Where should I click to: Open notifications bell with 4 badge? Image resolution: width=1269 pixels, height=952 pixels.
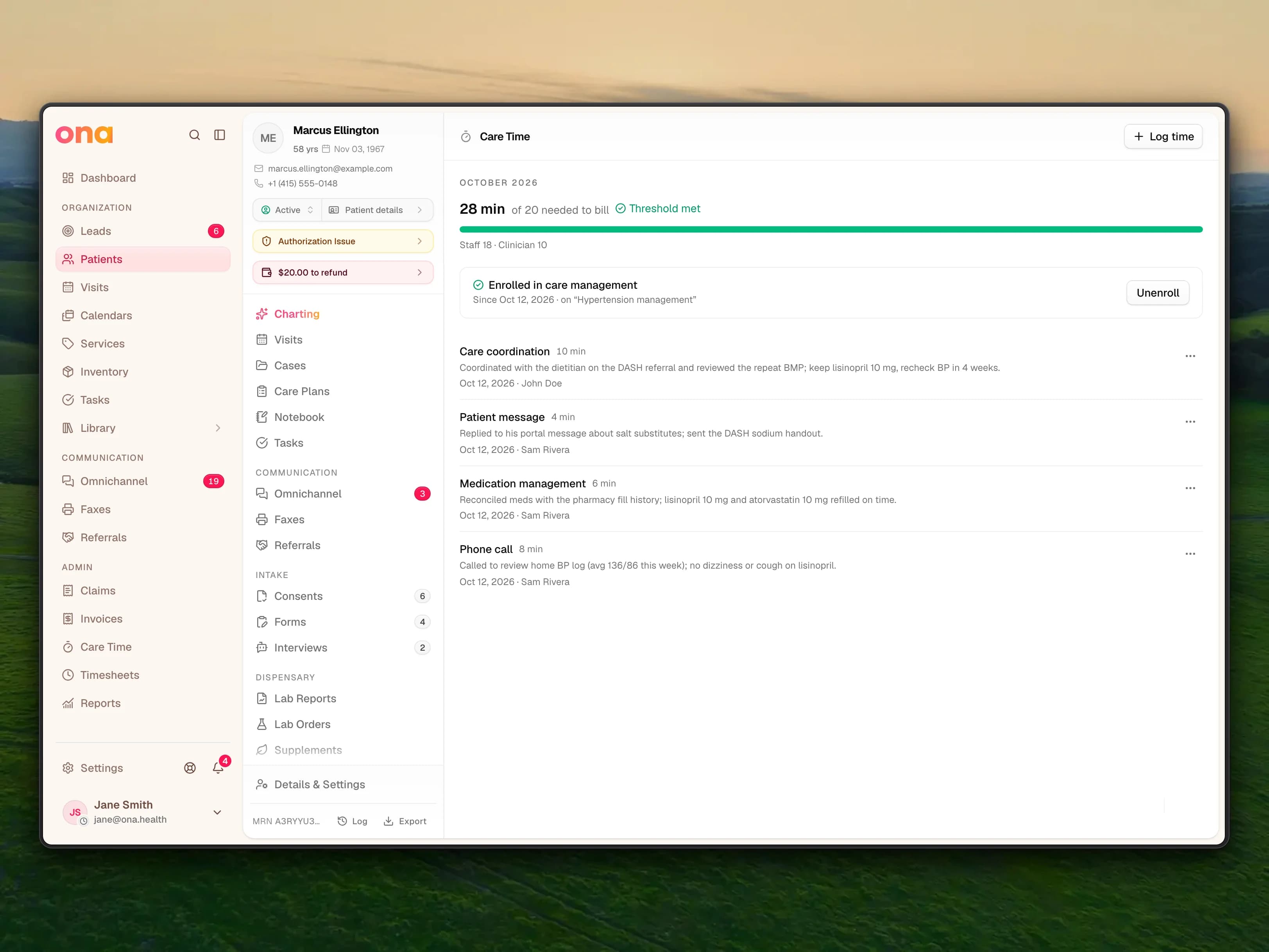coord(218,767)
